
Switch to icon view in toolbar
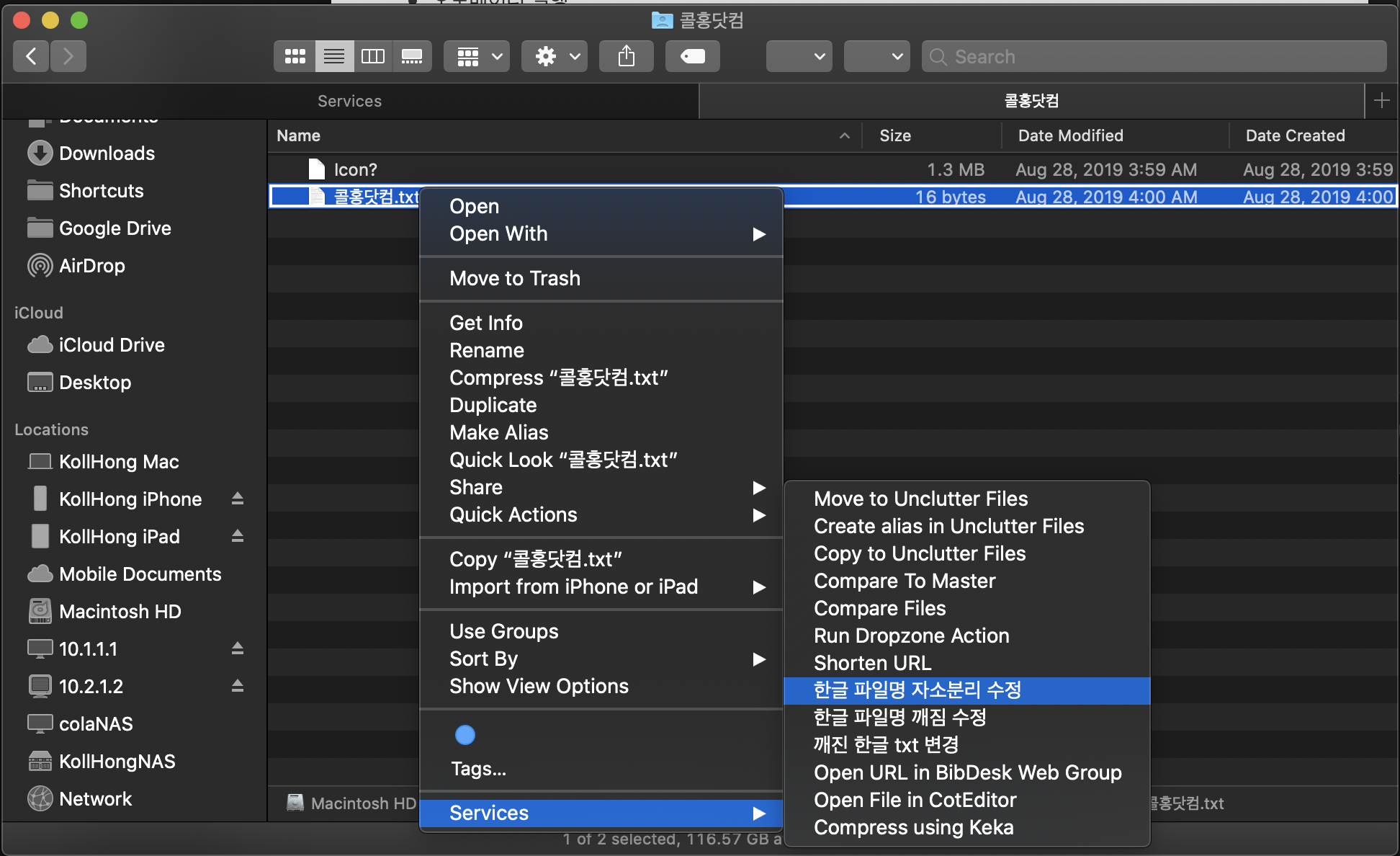point(295,56)
